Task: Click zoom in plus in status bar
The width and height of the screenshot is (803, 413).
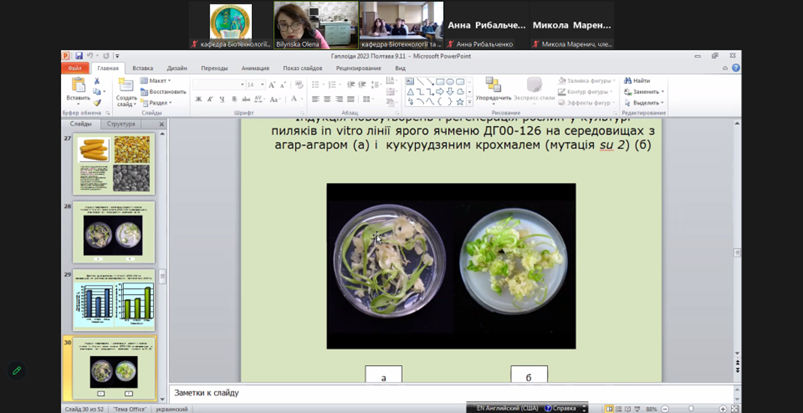Action: coord(723,409)
